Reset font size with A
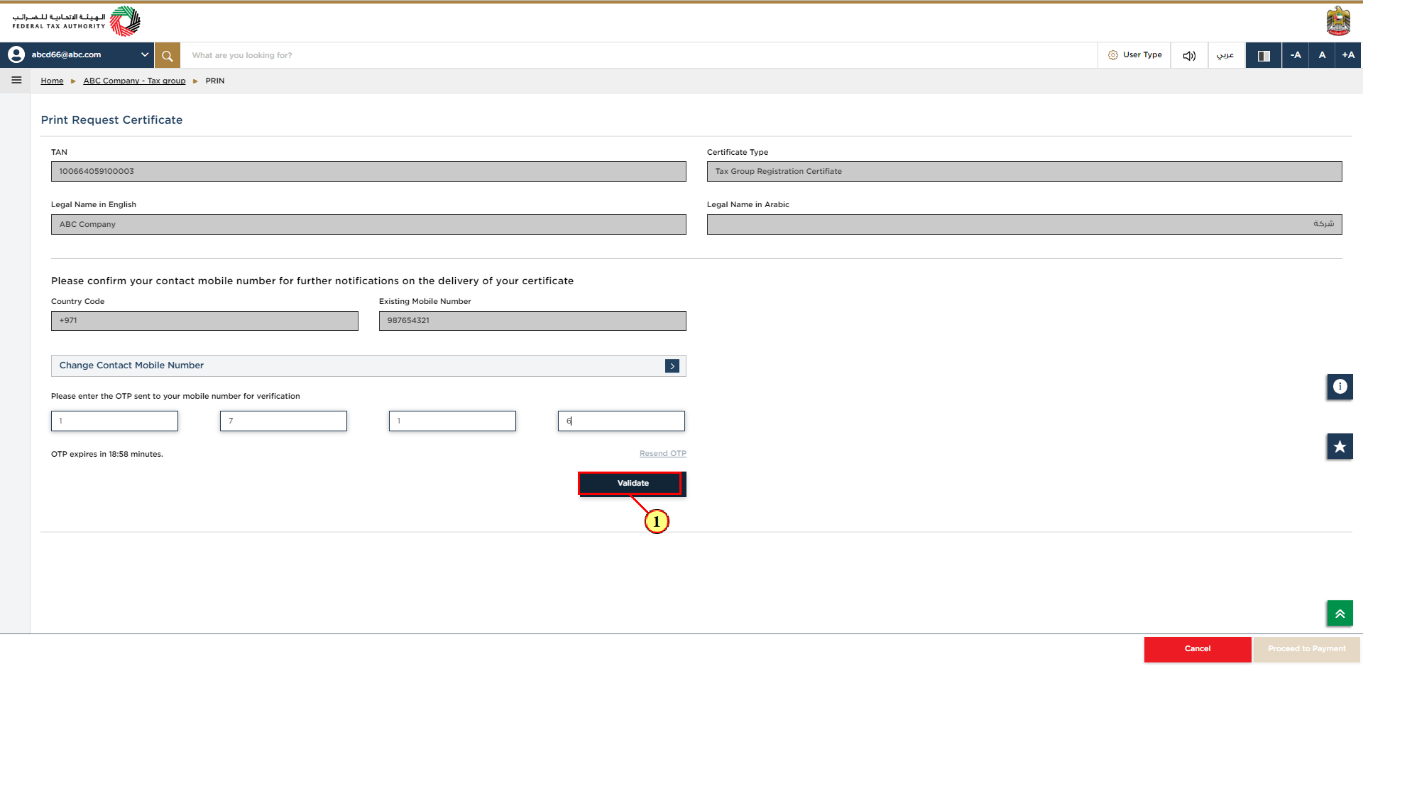 pyautogui.click(x=1322, y=55)
